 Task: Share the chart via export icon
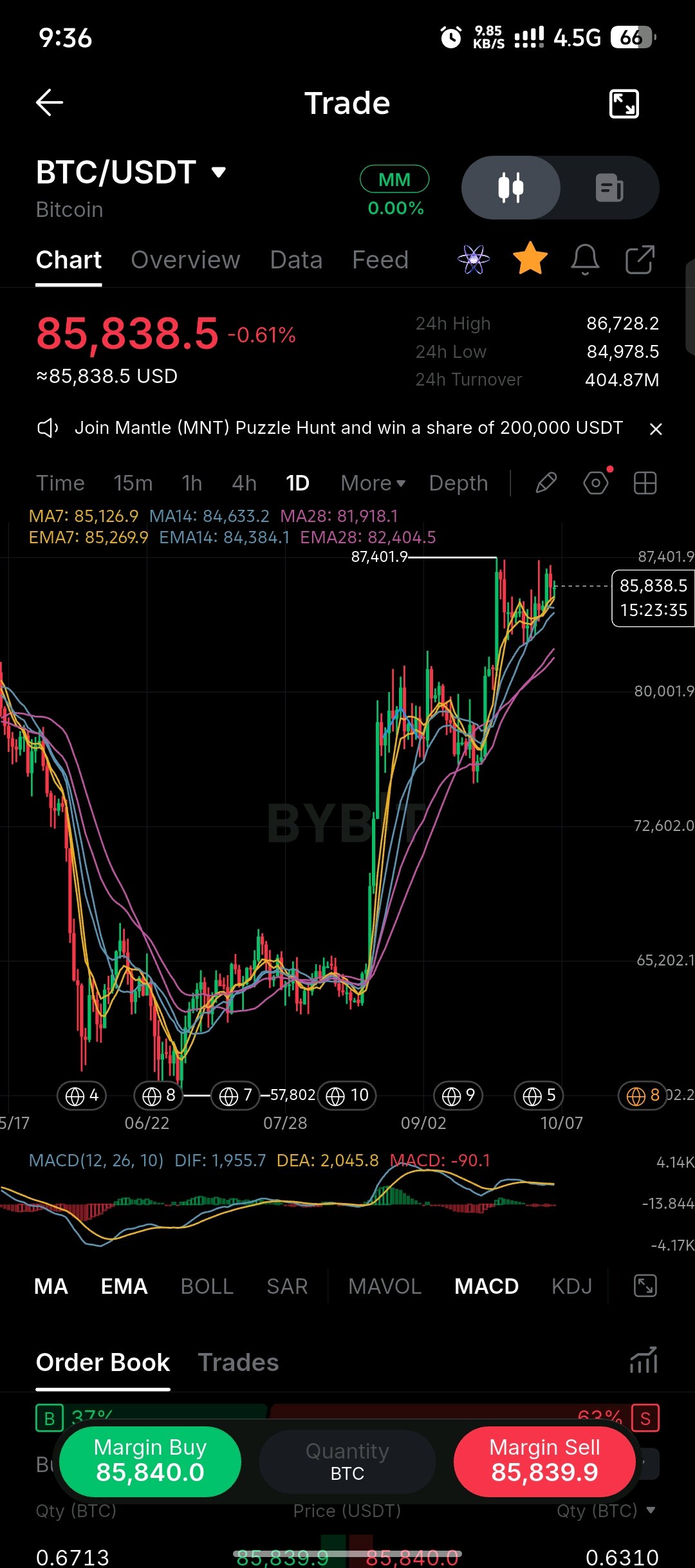point(640,260)
